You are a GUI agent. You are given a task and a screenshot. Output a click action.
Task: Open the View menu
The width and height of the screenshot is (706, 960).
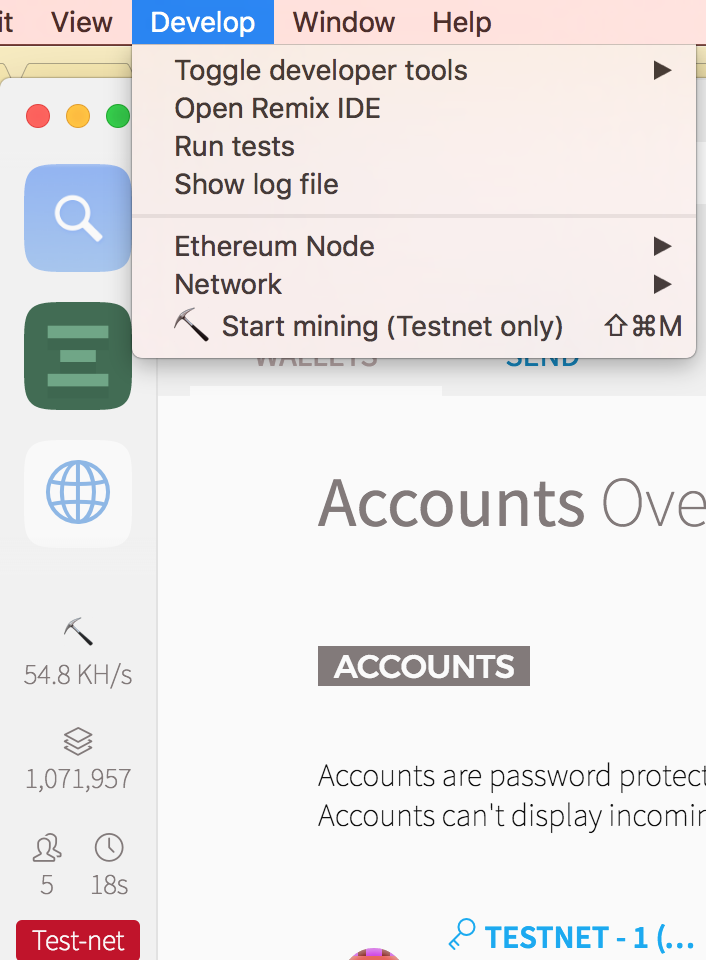click(82, 22)
